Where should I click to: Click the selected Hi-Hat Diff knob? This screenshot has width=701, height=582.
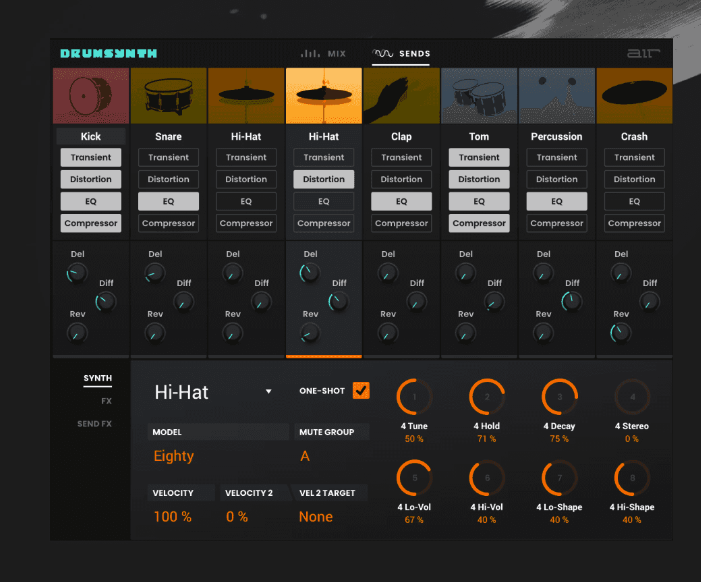[x=339, y=302]
